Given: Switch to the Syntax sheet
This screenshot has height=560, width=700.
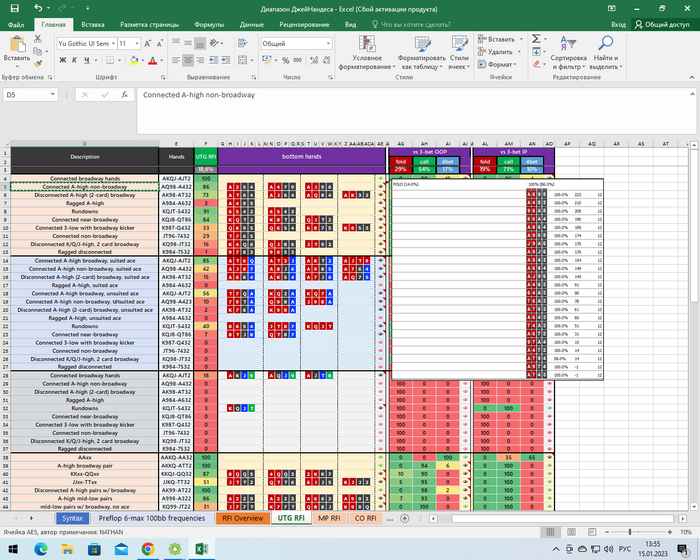Looking at the screenshot, I should pos(72,518).
